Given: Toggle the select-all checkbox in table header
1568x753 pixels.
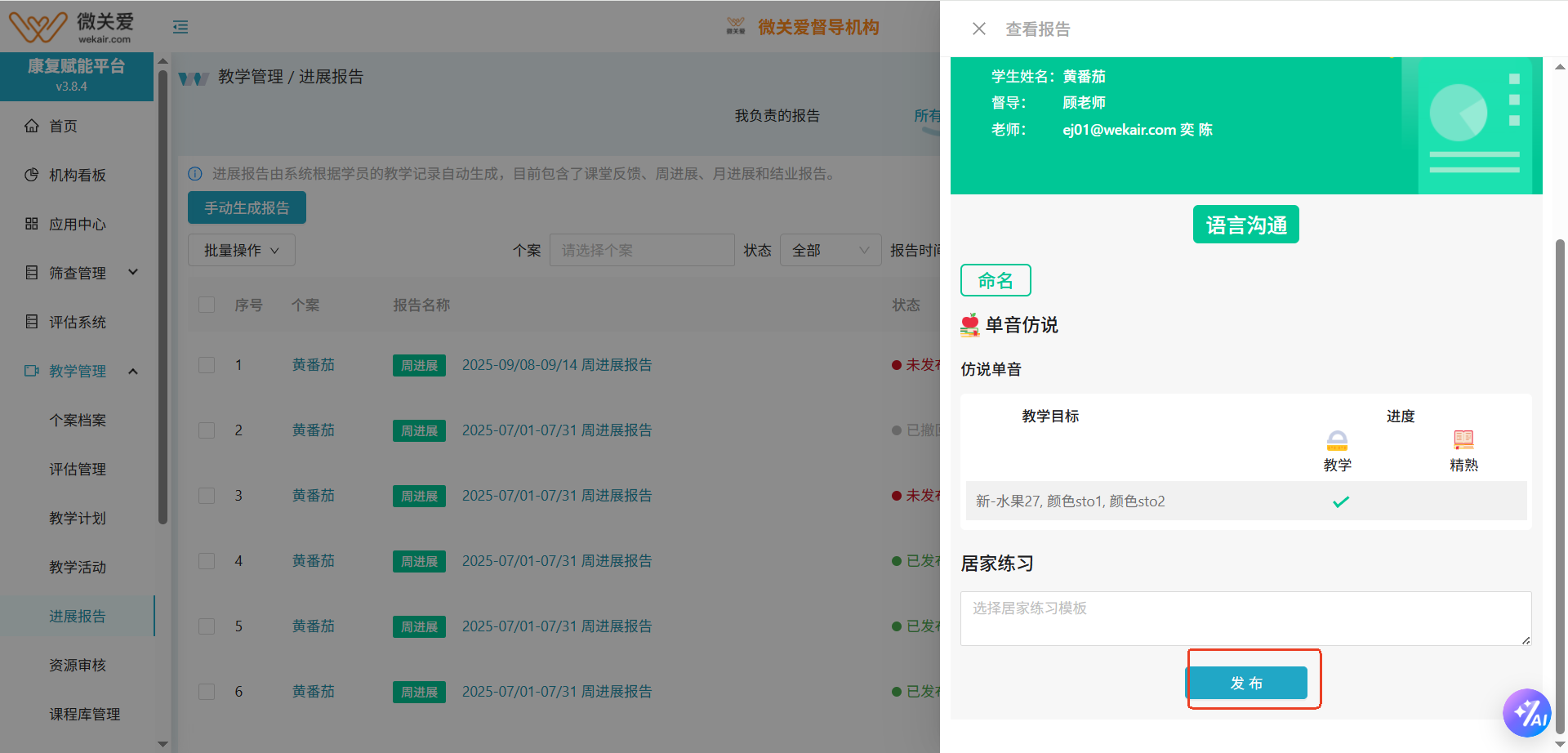Looking at the screenshot, I should pyautogui.click(x=207, y=305).
